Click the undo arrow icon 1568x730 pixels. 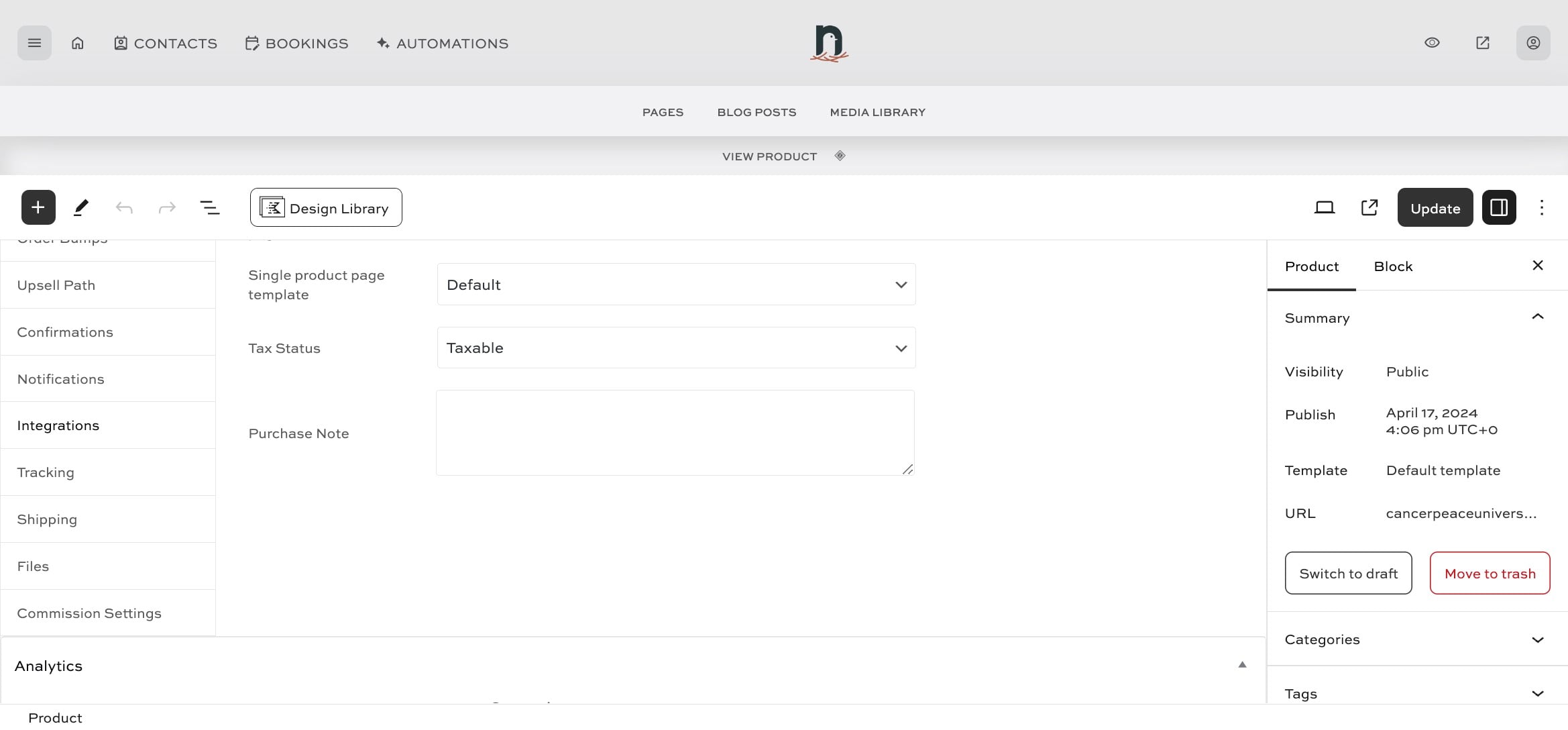pos(124,207)
